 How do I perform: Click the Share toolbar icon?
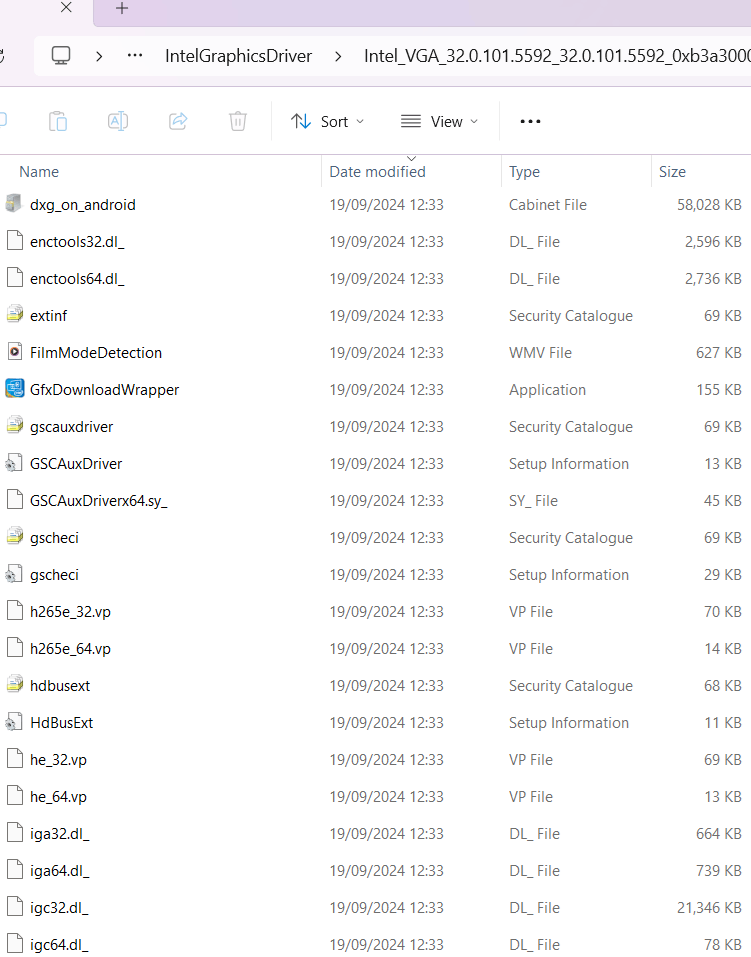(178, 121)
